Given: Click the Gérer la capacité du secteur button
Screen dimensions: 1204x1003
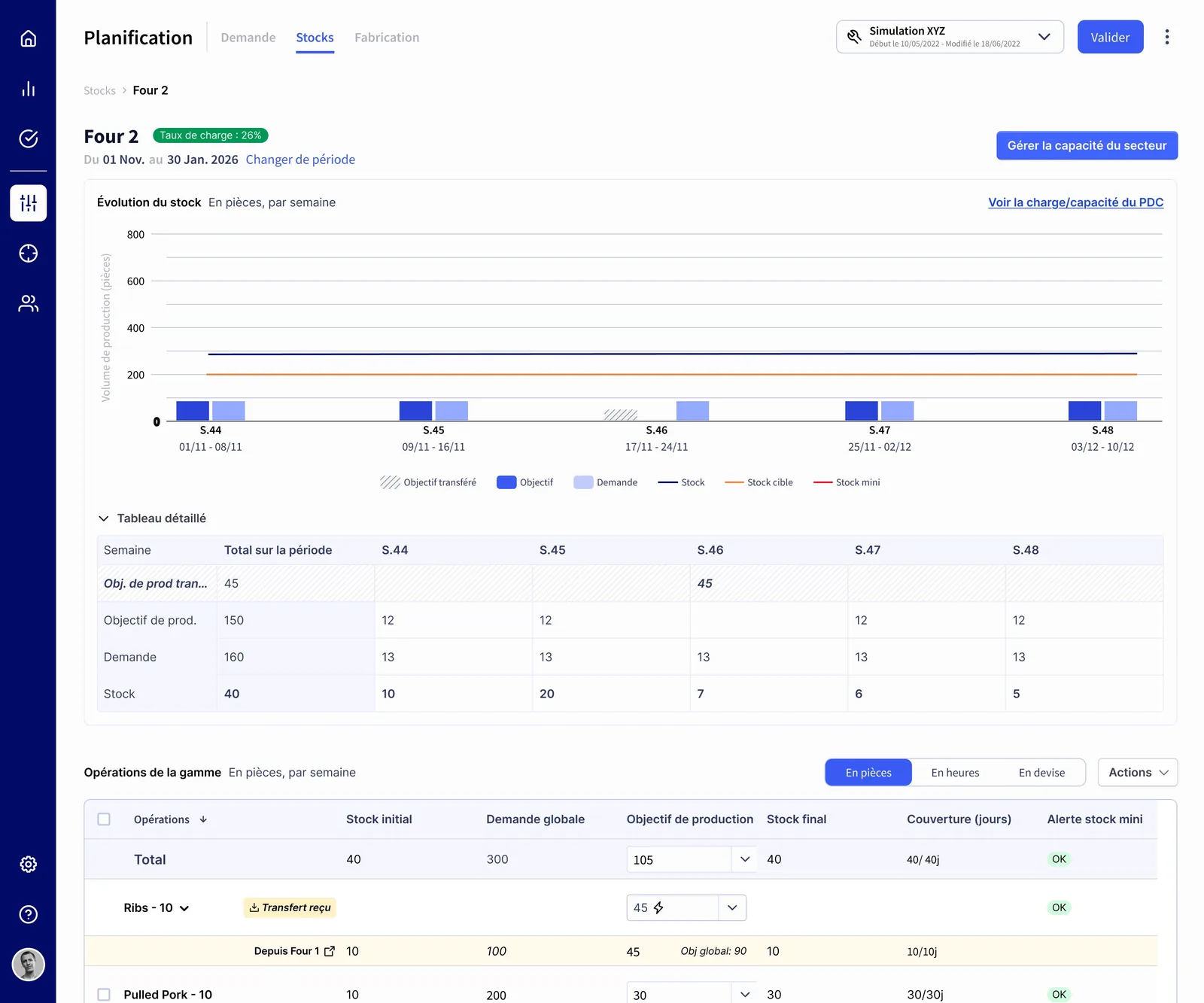Looking at the screenshot, I should coord(1087,145).
